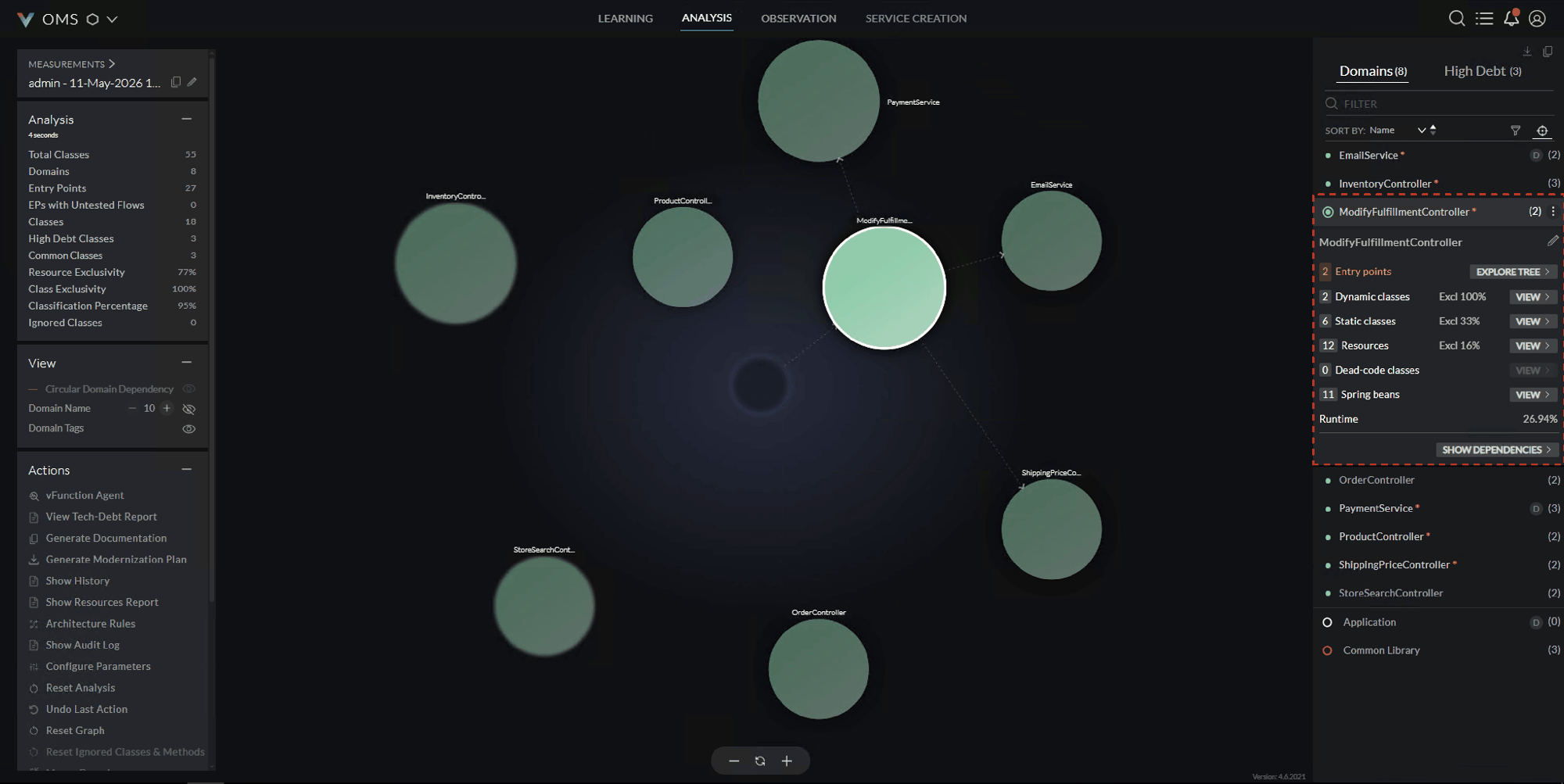Viewport: 1564px width, 784px height.
Task: Select the Application circle marker
Action: click(1327, 623)
